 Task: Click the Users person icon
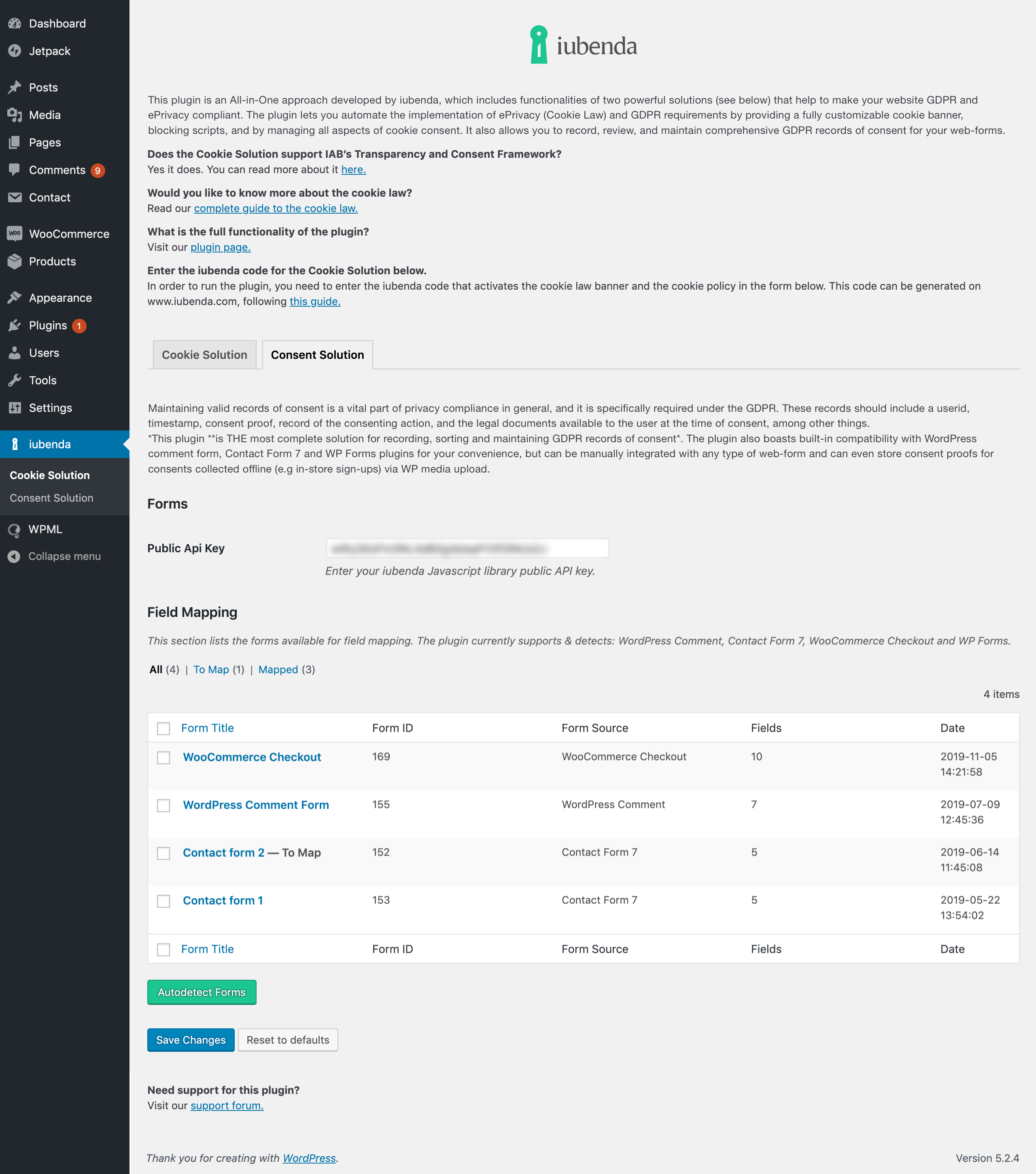click(14, 353)
